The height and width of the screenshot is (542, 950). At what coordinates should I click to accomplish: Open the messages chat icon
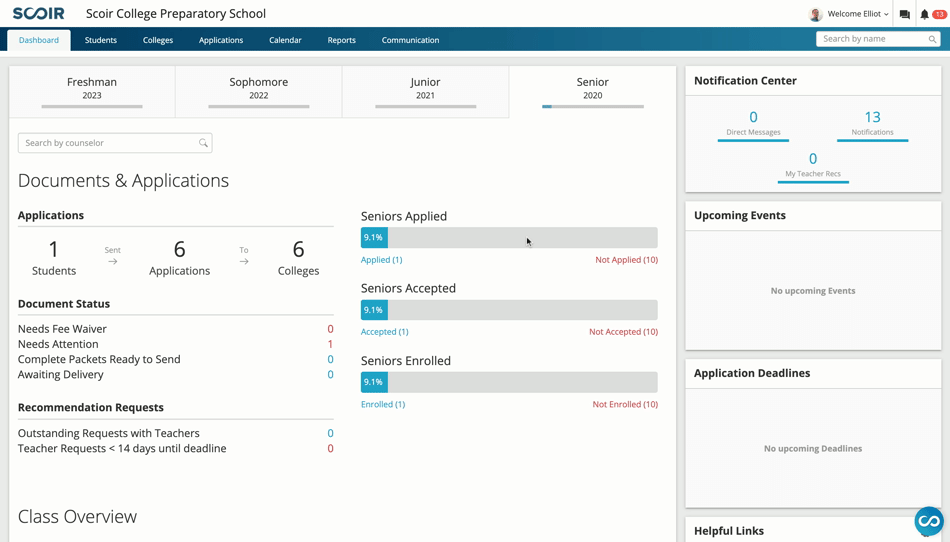905,14
